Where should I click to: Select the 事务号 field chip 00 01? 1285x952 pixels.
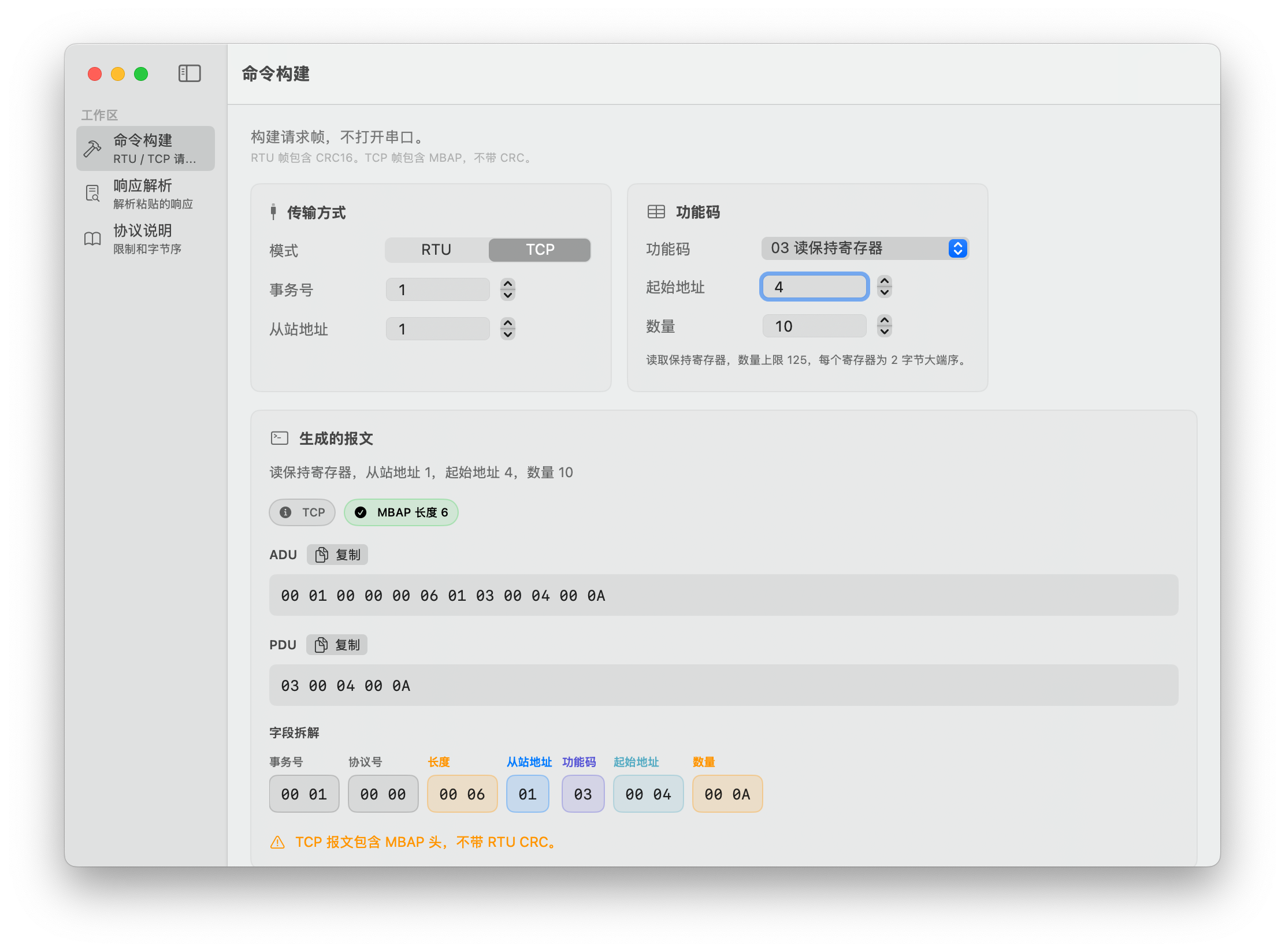(304, 794)
